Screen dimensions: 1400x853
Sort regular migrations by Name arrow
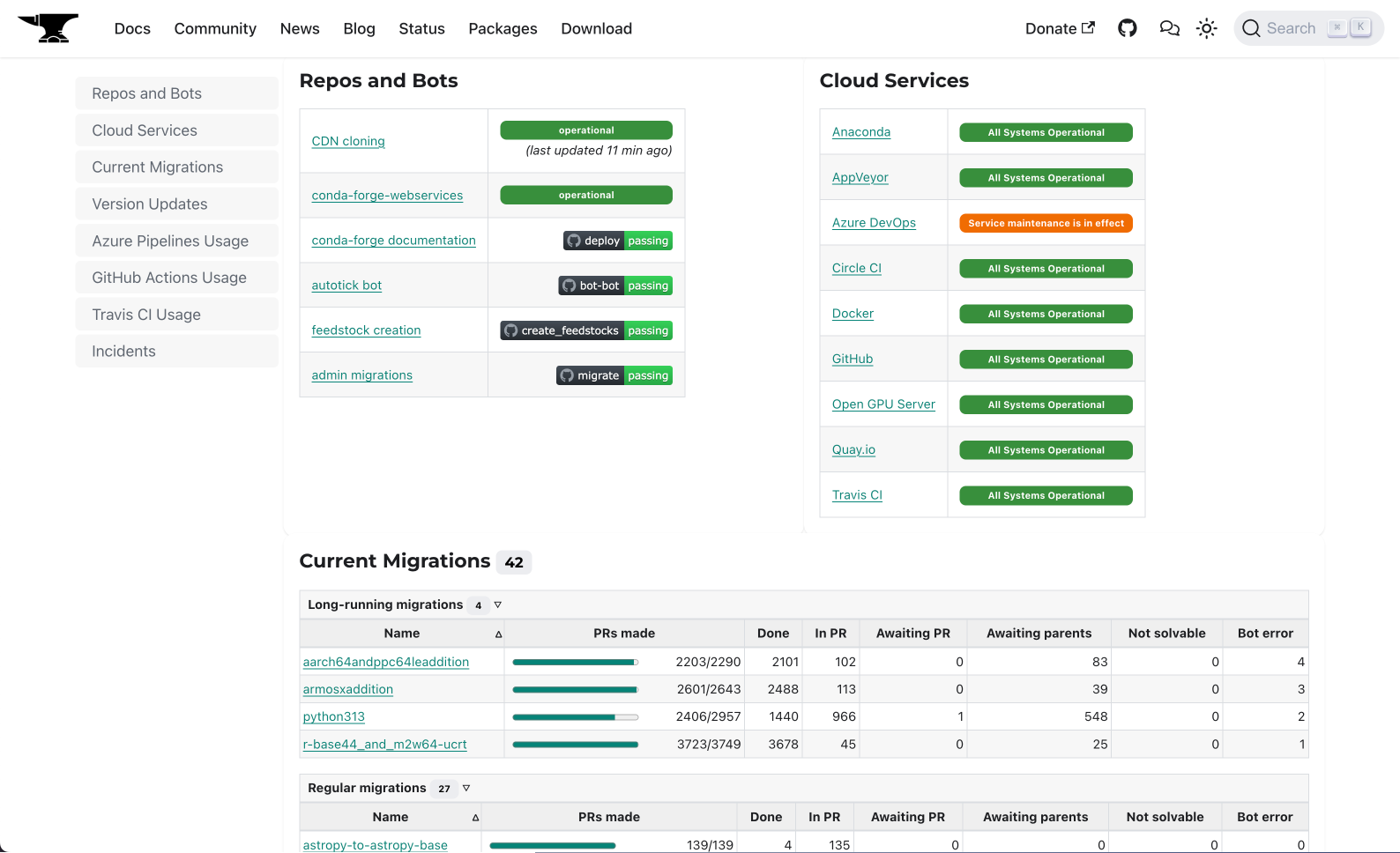(475, 817)
